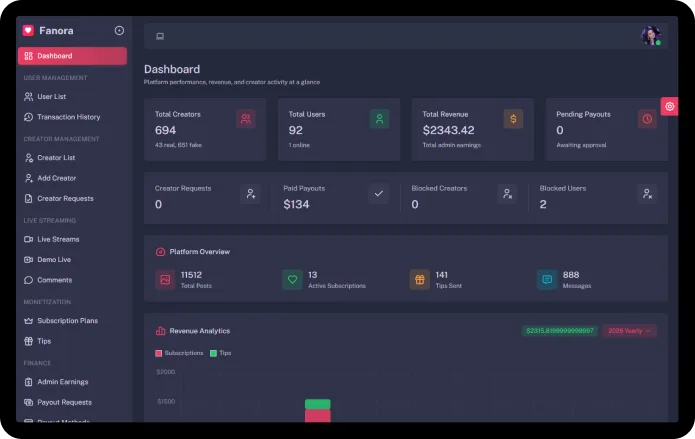Click the 11512 Total Posts value
The width and height of the screenshot is (695, 439).
[191, 275]
